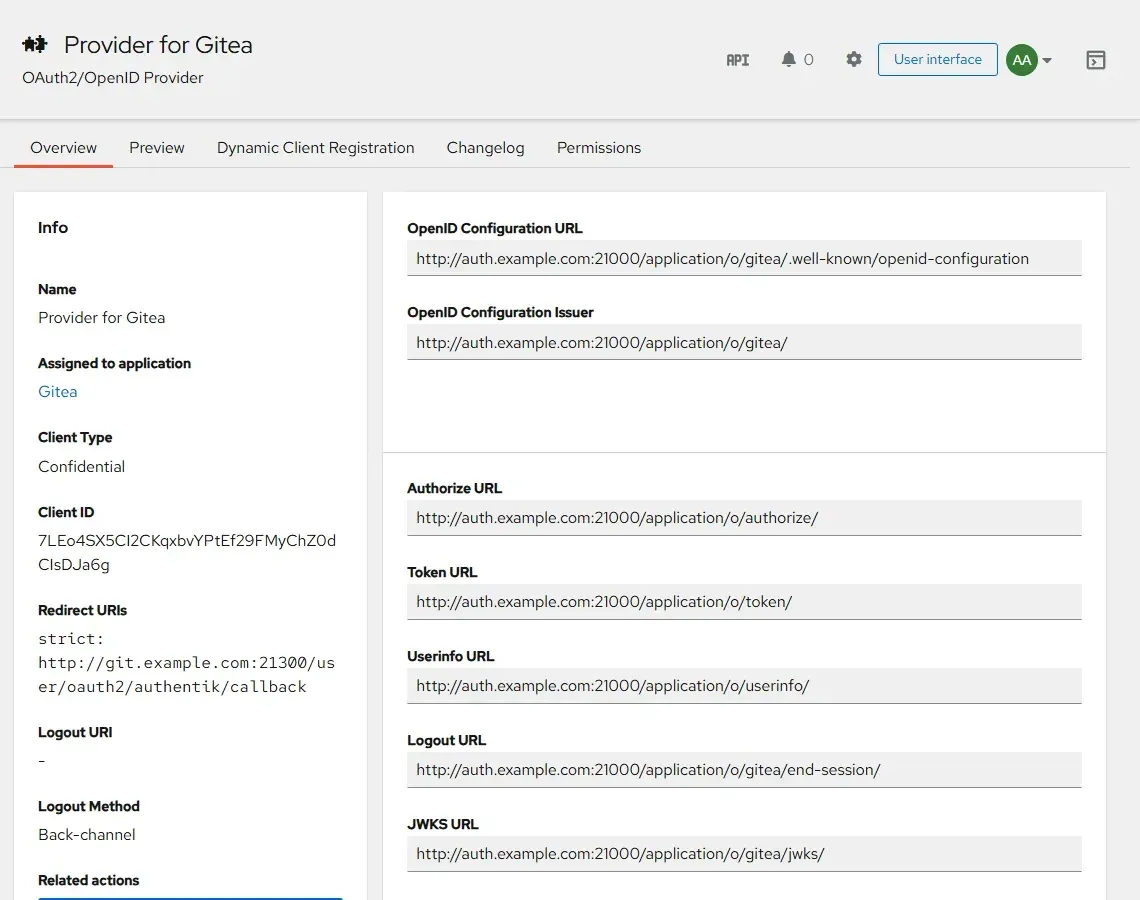This screenshot has width=1140, height=900.
Task: Click the Userinfo URL field
Action: [x=744, y=686]
